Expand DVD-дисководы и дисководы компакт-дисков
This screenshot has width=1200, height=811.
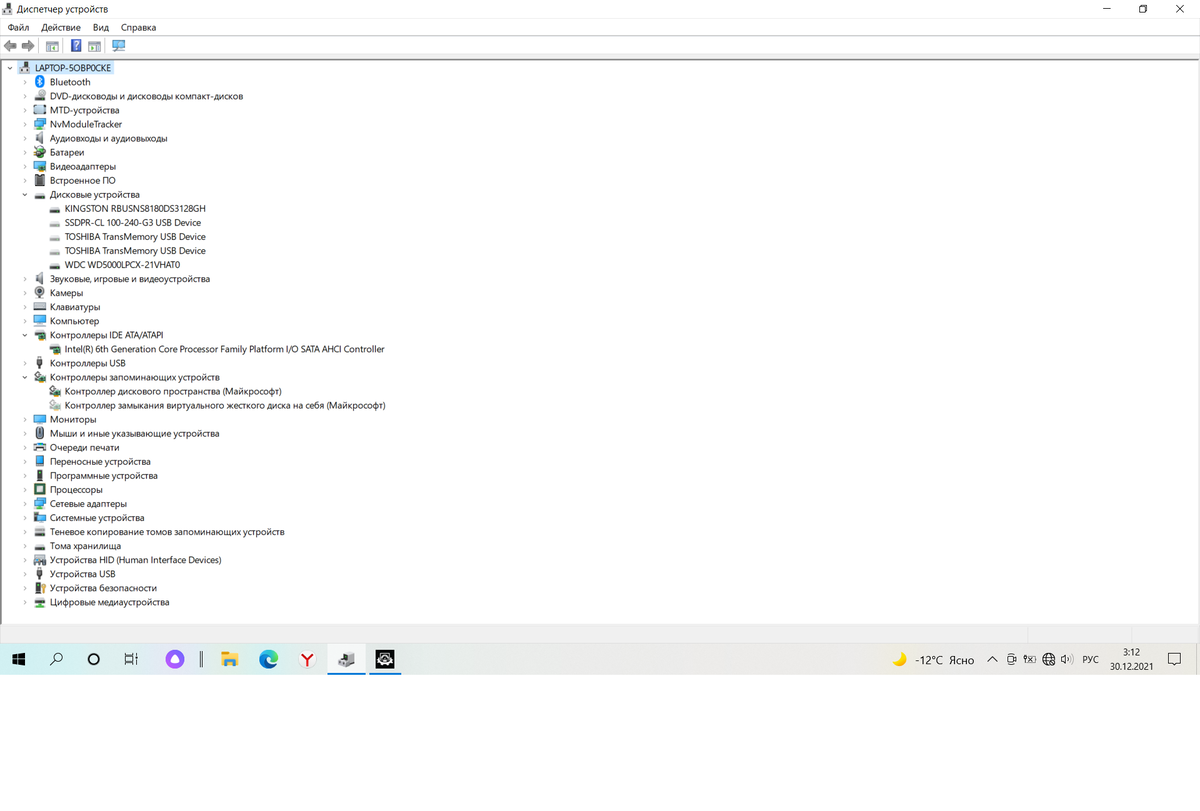point(25,96)
